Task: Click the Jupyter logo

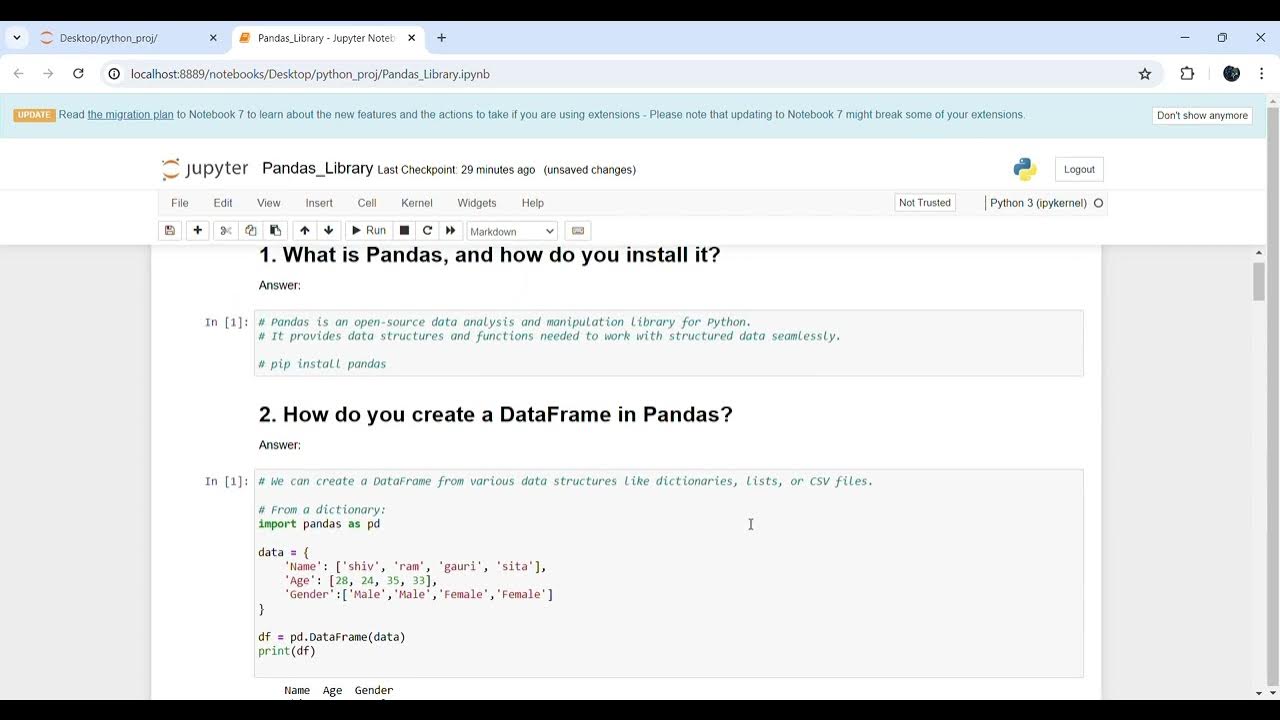Action: click(205, 169)
